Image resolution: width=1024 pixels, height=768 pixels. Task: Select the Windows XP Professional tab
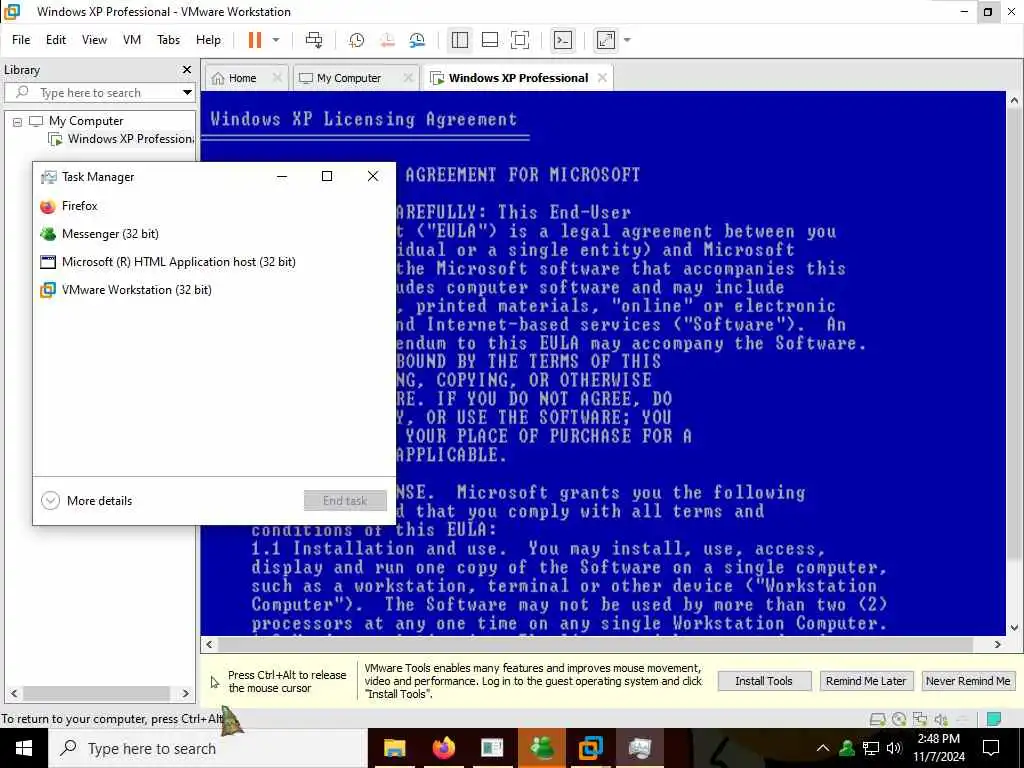pos(519,78)
